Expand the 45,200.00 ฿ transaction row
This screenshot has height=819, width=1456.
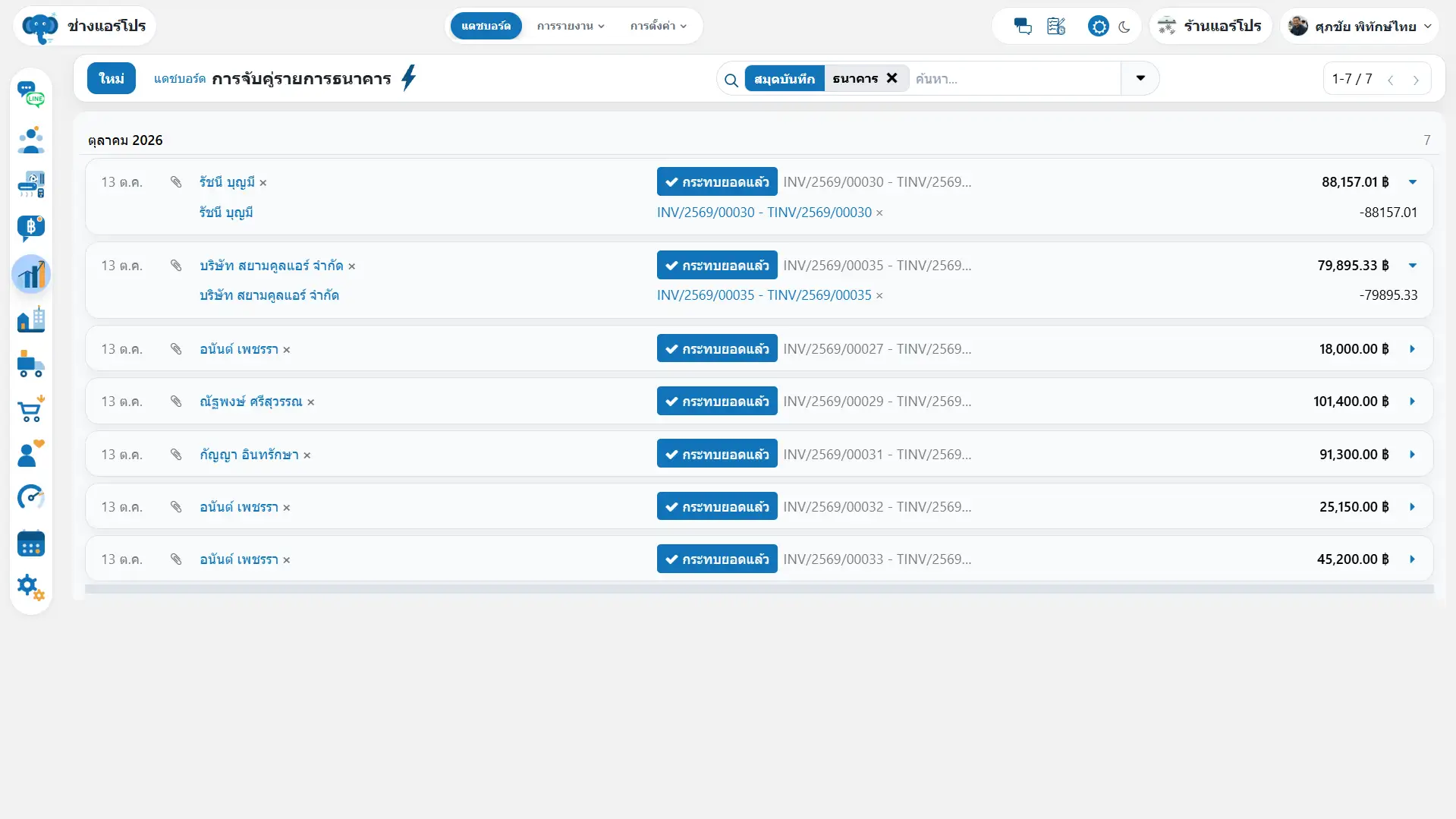[x=1413, y=559]
